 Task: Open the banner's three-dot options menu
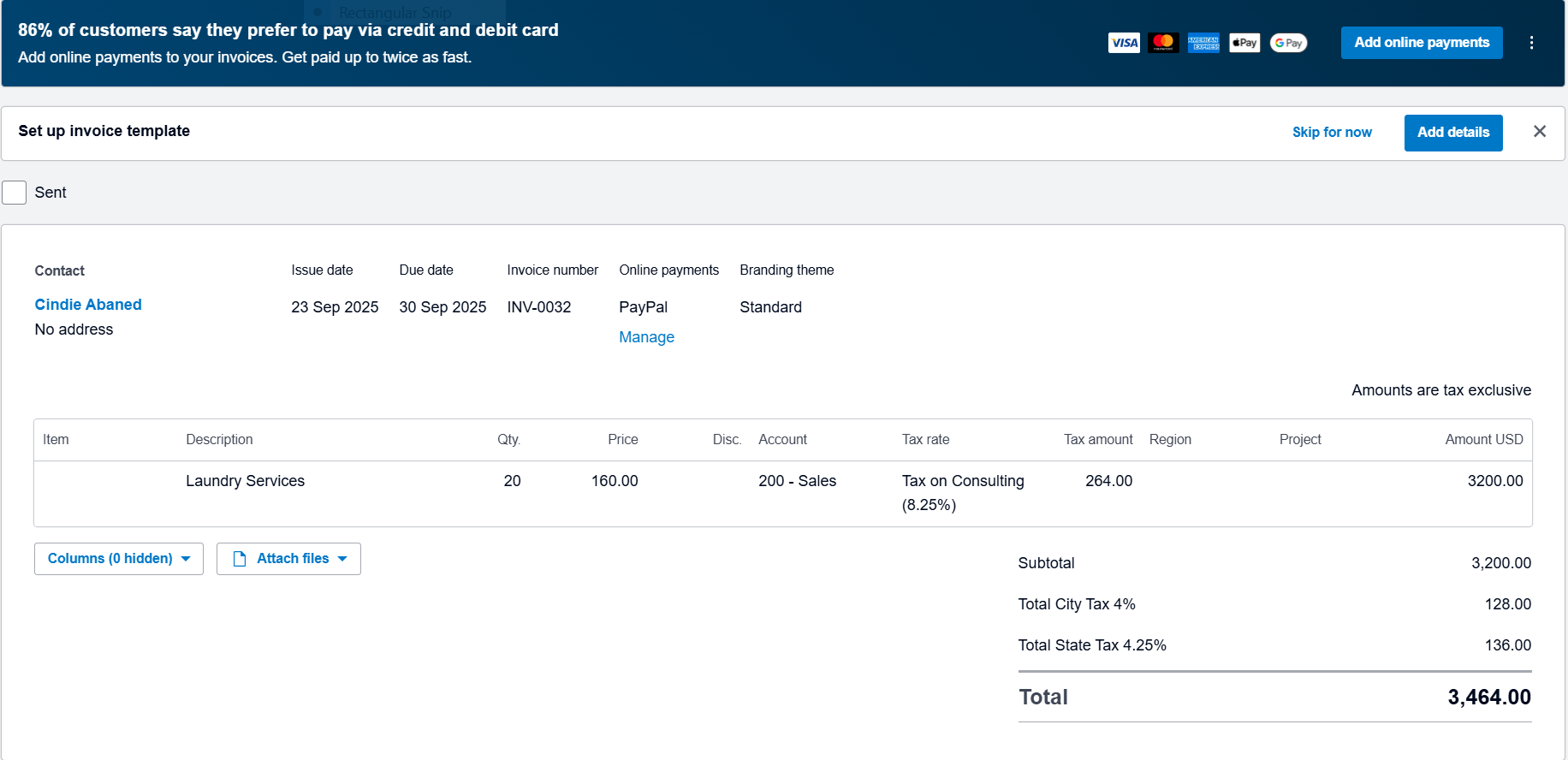click(x=1531, y=43)
